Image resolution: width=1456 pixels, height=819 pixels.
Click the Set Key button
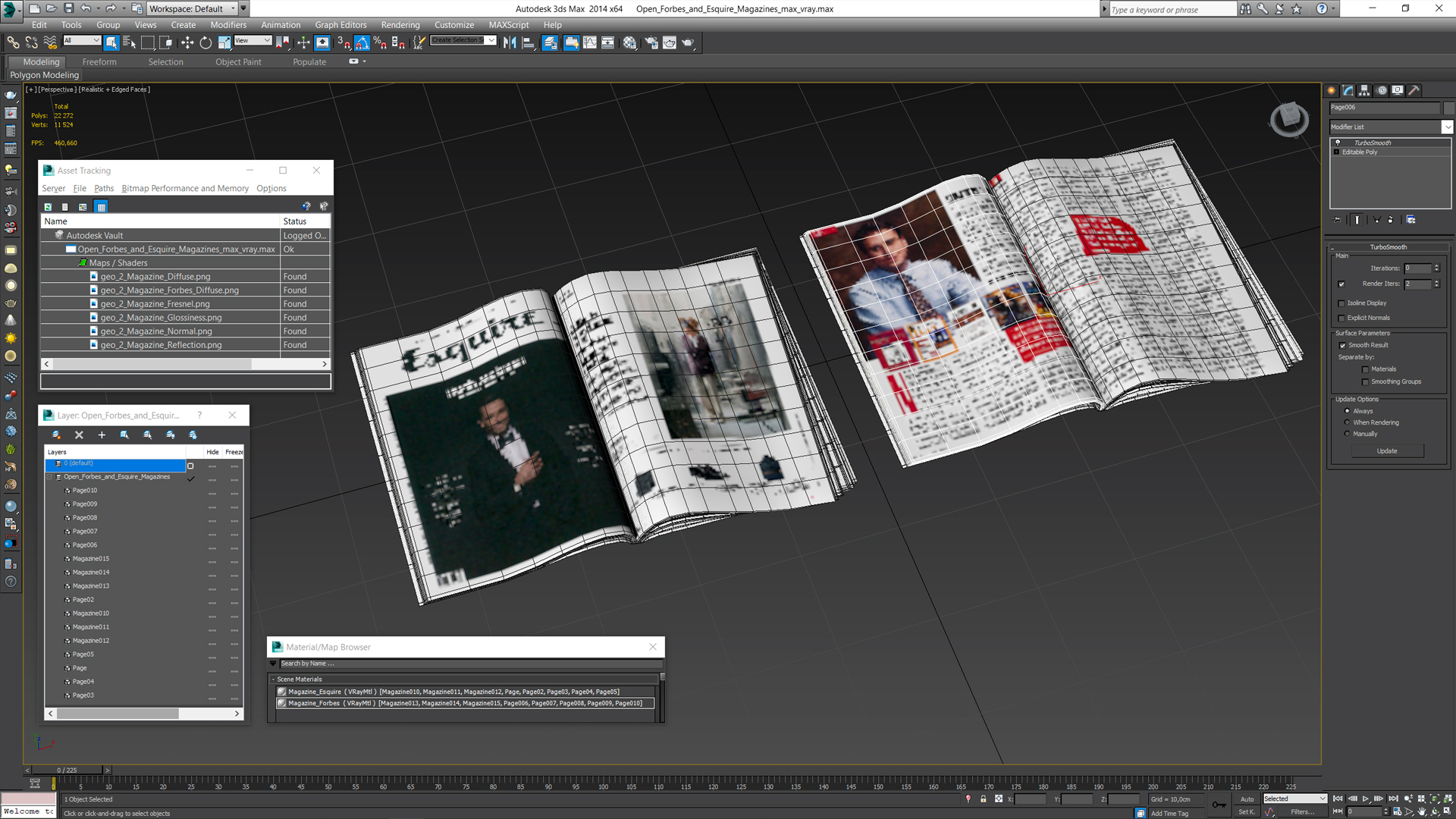(x=1247, y=812)
